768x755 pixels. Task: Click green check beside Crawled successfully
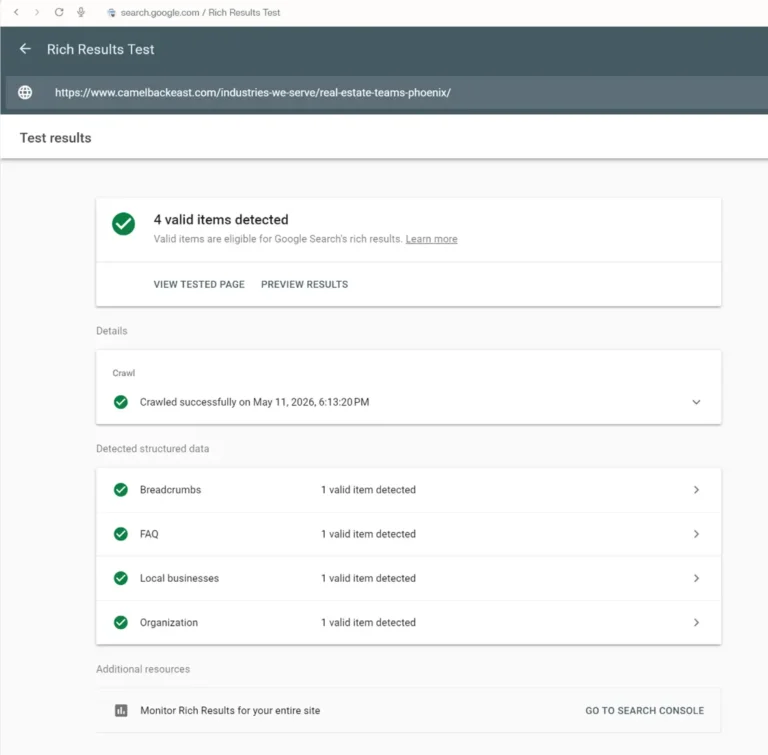(121, 402)
